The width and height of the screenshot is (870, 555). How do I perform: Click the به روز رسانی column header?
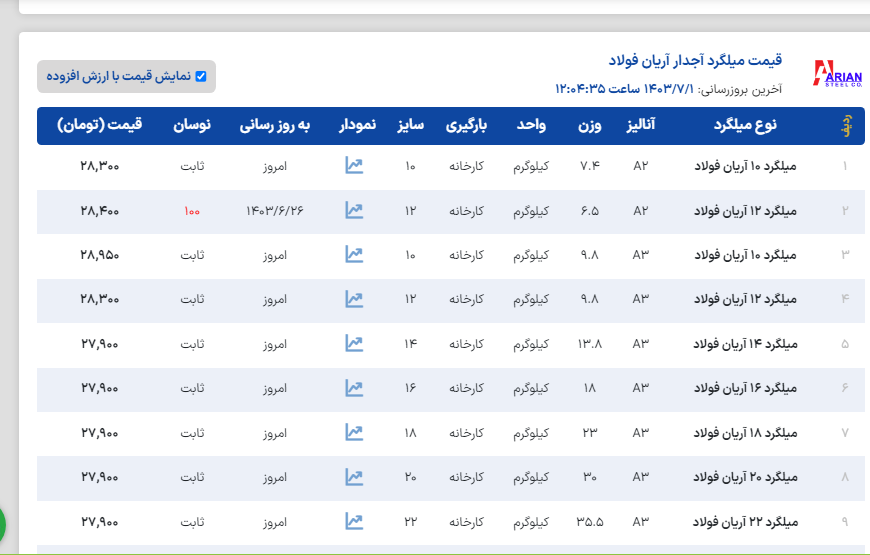pos(274,125)
